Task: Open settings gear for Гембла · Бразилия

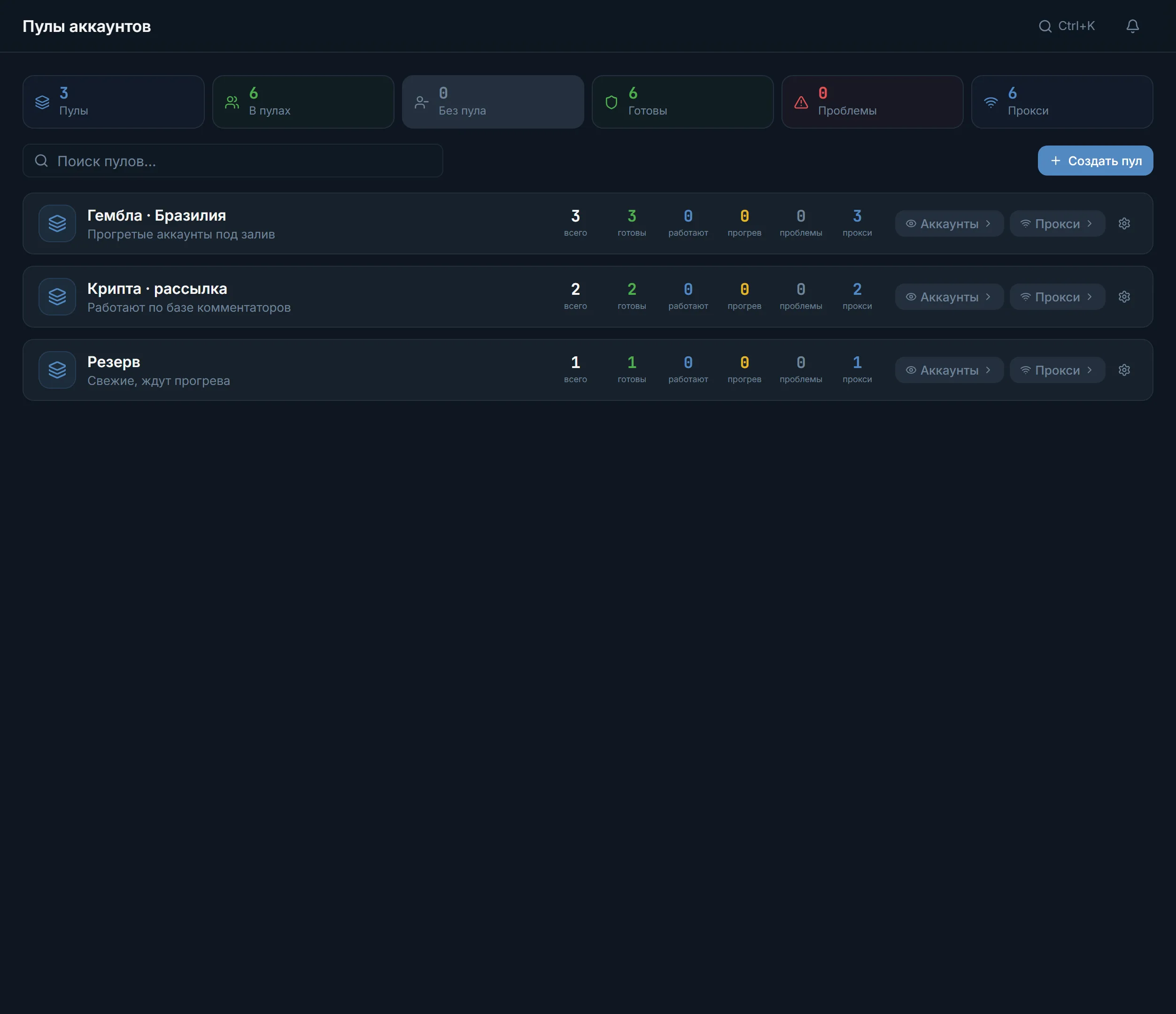Action: point(1124,223)
